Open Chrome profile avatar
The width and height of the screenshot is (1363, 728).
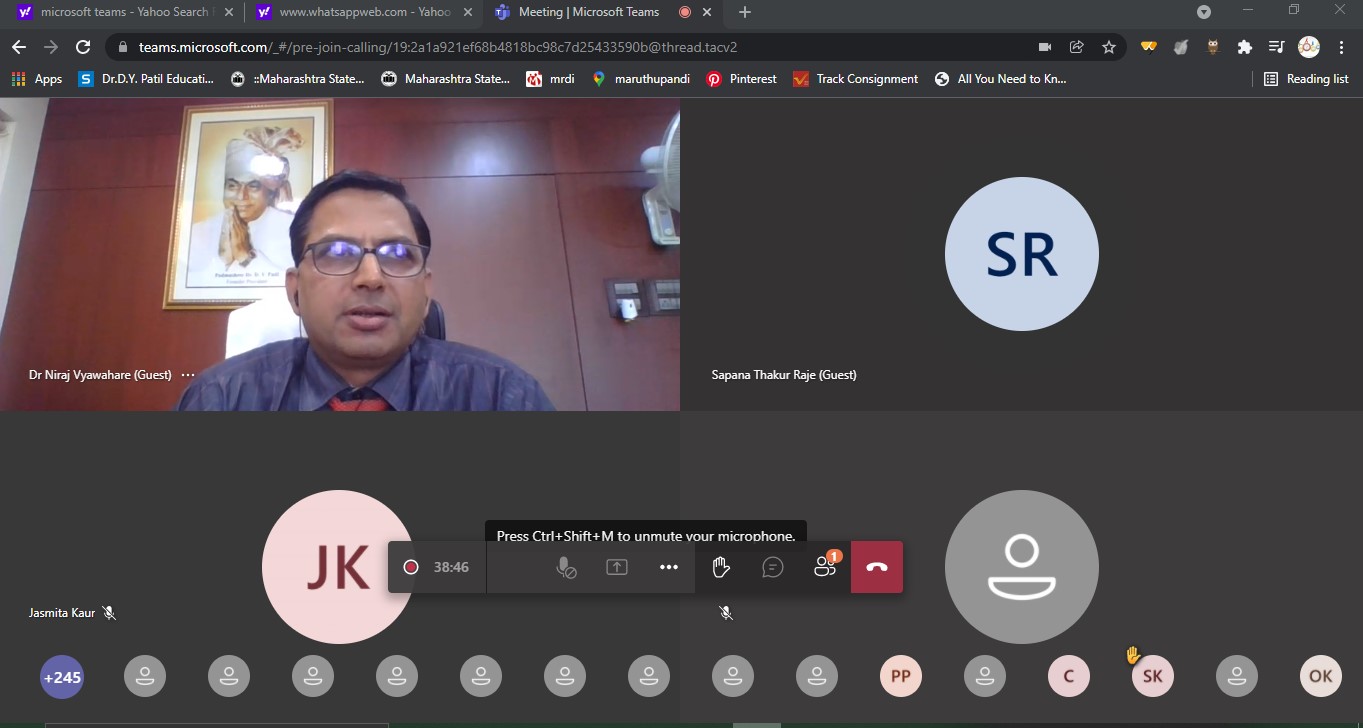pos(1308,47)
